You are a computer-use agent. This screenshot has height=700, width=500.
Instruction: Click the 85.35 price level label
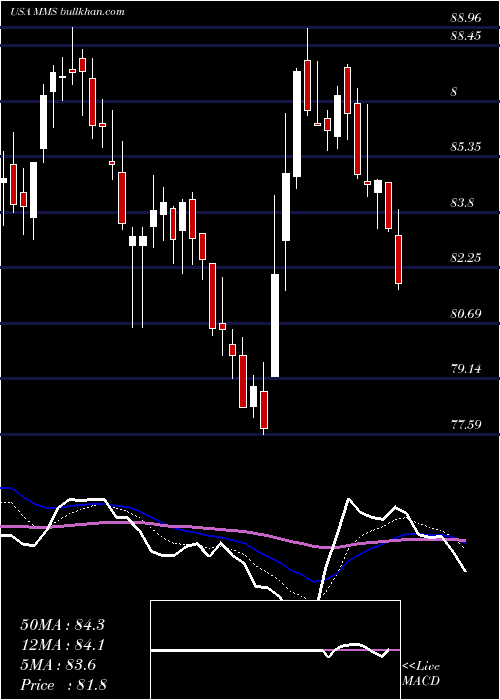pos(466,147)
